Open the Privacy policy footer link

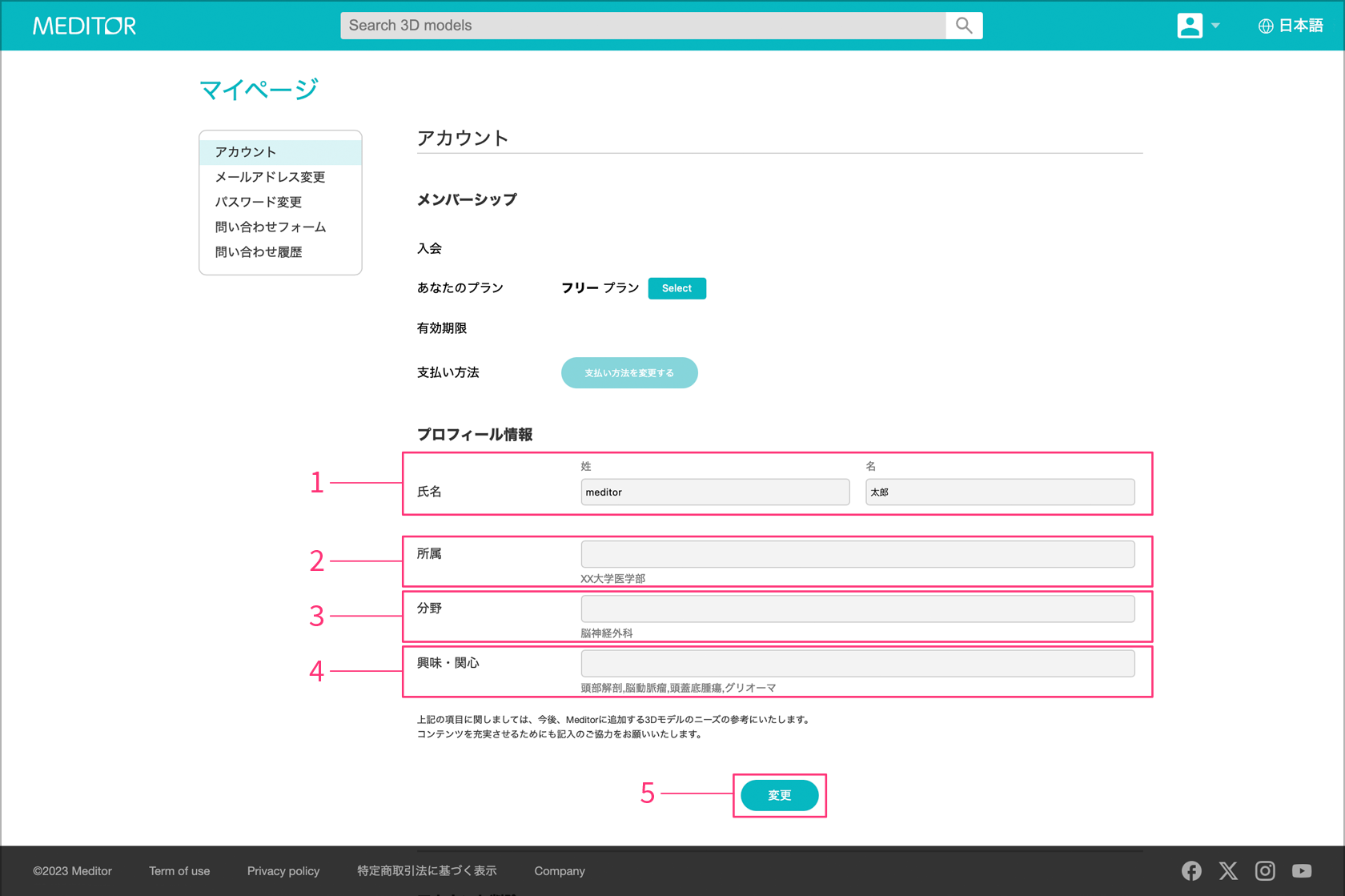[283, 871]
